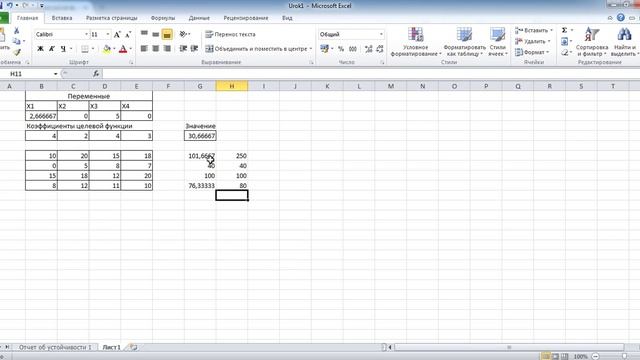Open the Формулы ribbon tab

pos(162,18)
